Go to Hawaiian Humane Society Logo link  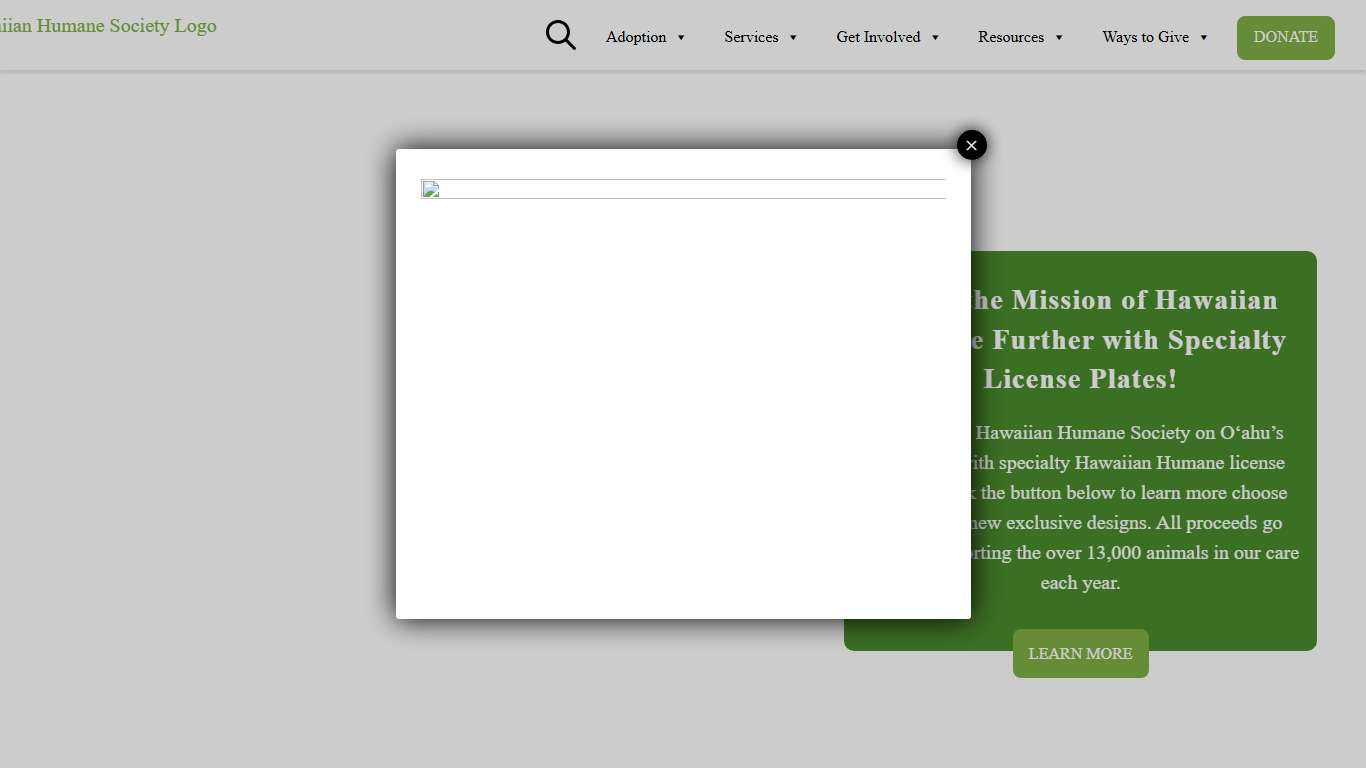point(108,26)
